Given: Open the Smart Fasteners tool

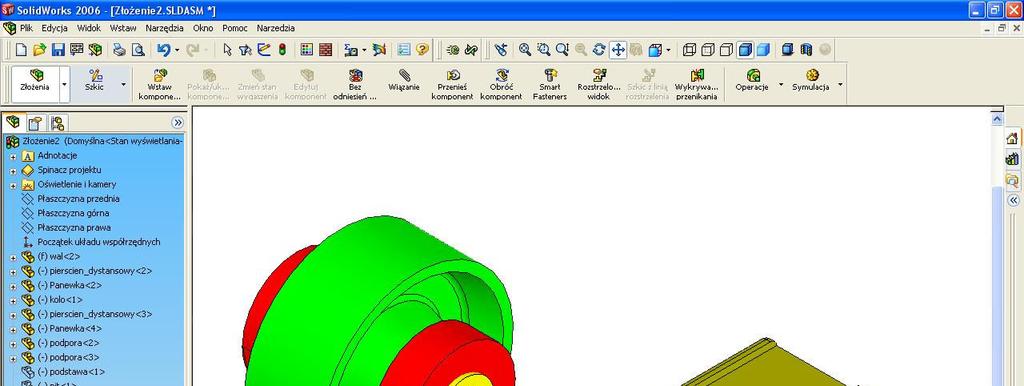Looking at the screenshot, I should pyautogui.click(x=549, y=84).
